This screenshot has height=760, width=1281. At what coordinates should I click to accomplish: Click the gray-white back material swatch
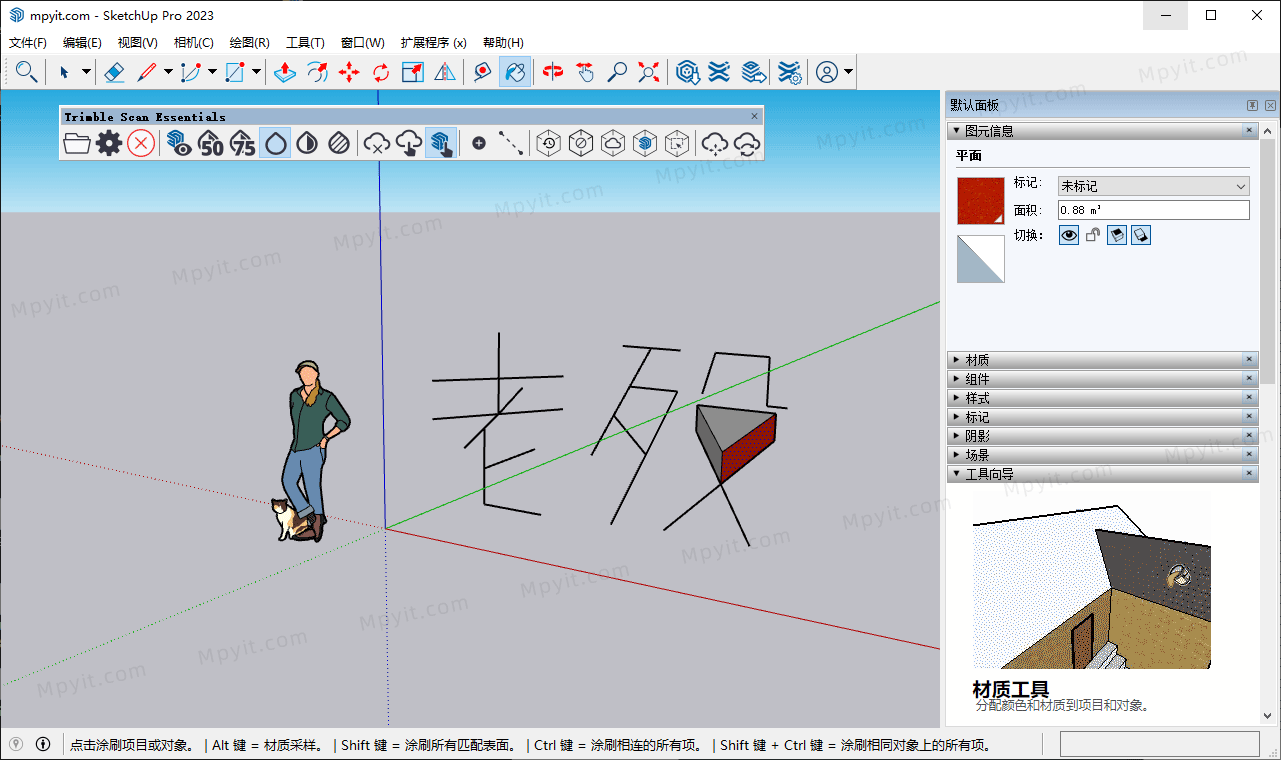(x=981, y=259)
